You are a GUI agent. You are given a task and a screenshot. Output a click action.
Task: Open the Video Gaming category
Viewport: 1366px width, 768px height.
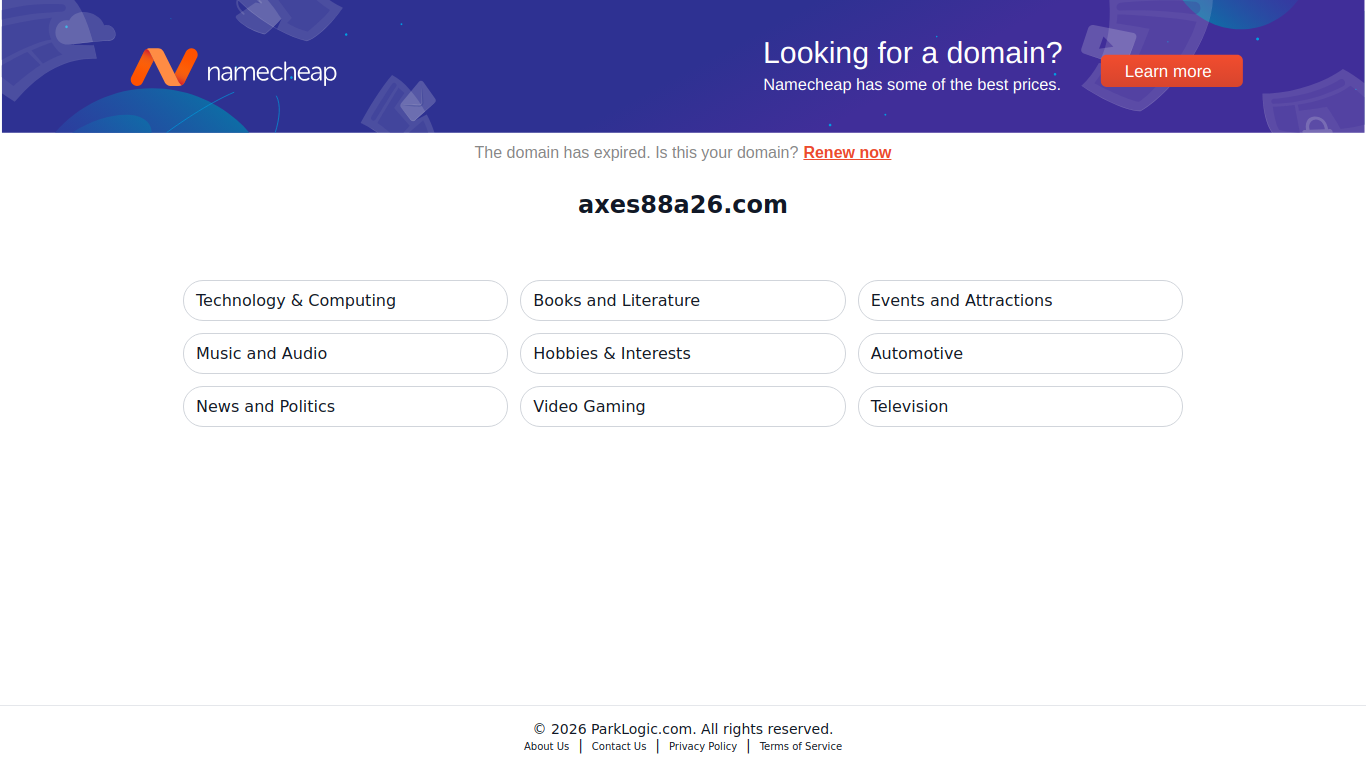pyautogui.click(x=682, y=406)
